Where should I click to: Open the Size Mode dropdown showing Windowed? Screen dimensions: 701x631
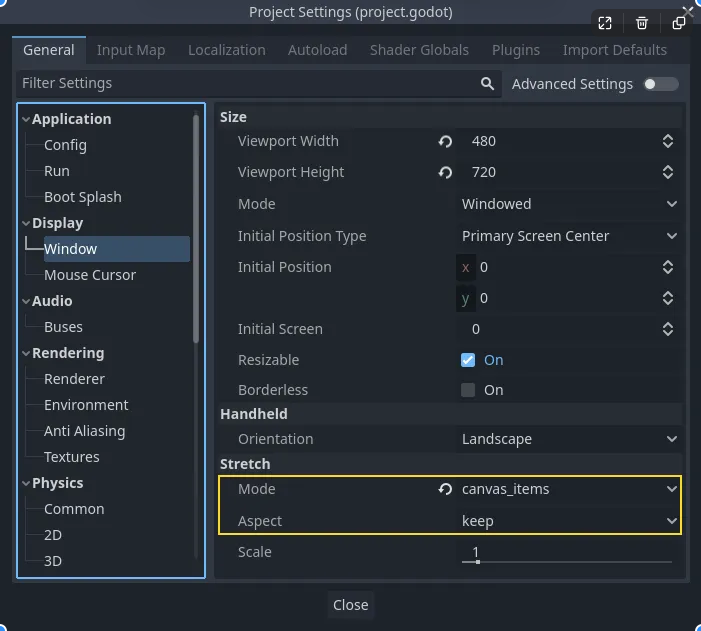[569, 204]
